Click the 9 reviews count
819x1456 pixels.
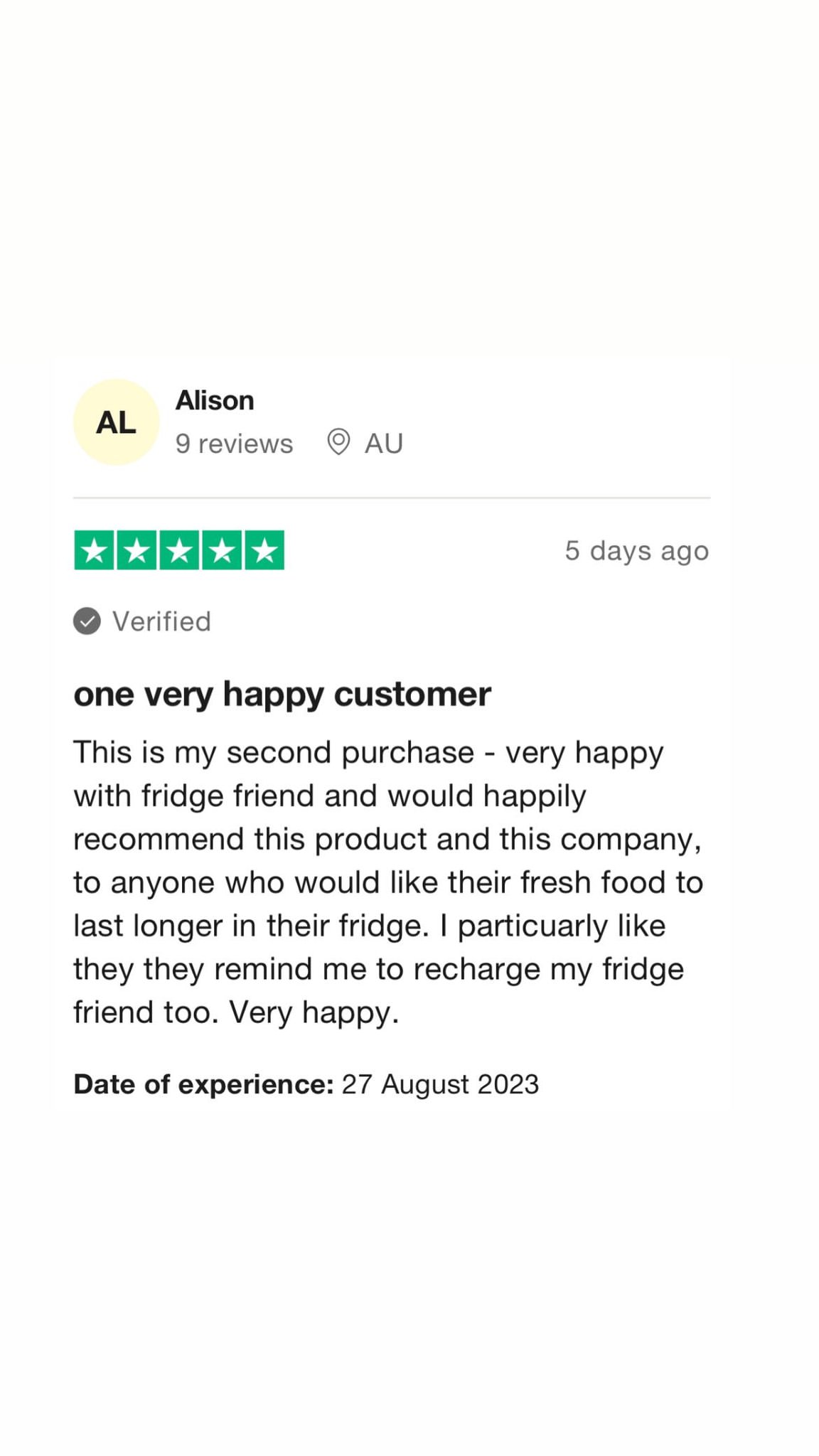tap(234, 444)
